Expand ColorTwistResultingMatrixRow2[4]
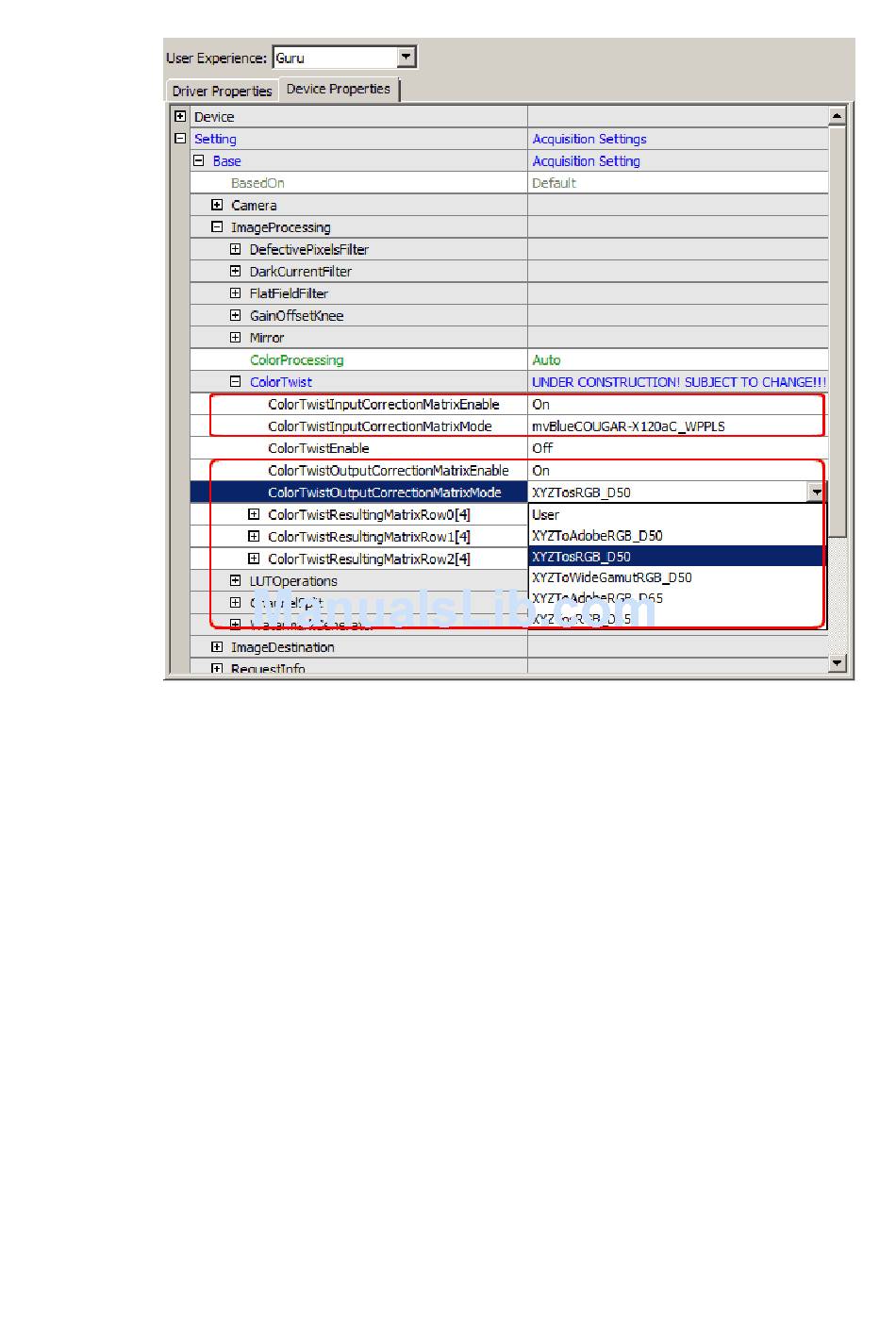 [254, 559]
